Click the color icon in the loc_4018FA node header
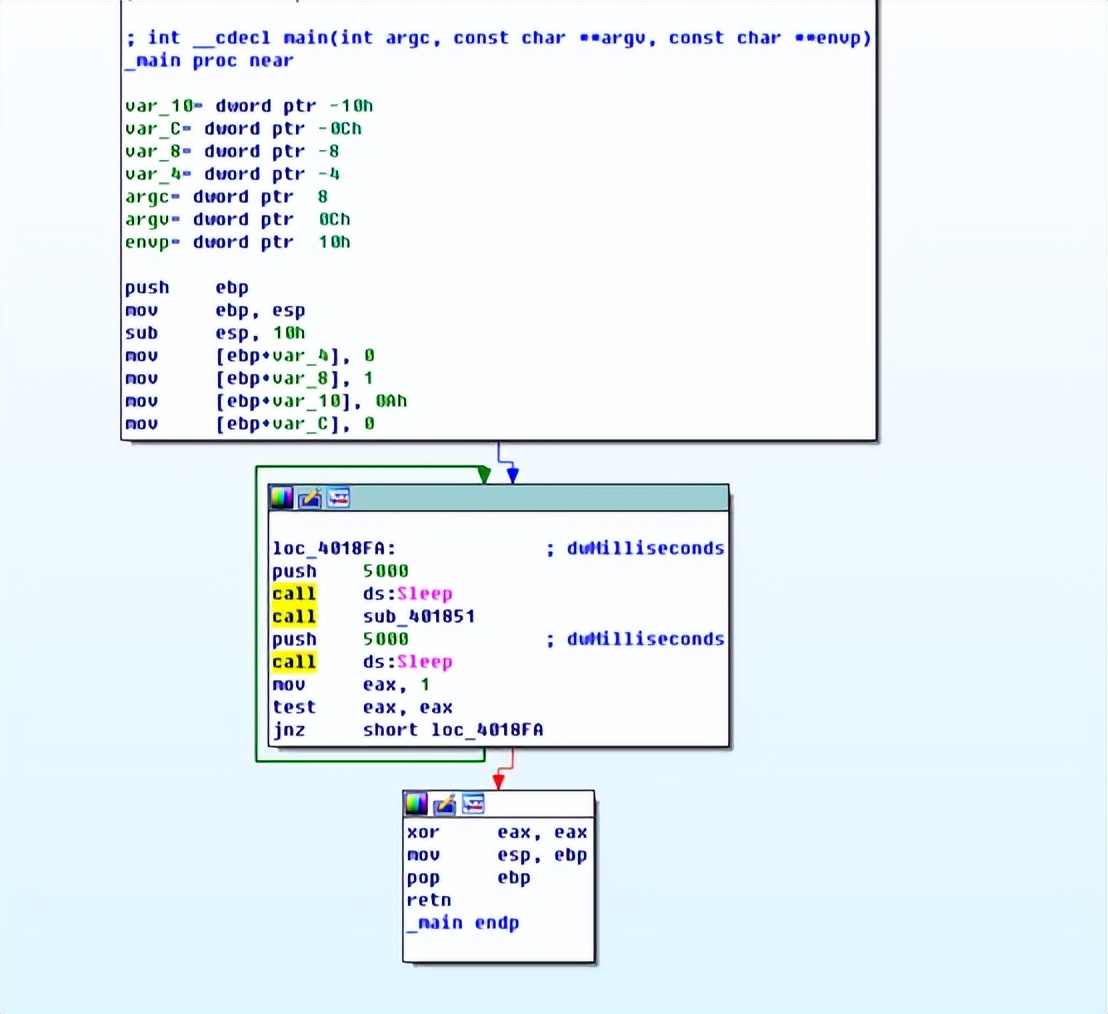 [281, 498]
